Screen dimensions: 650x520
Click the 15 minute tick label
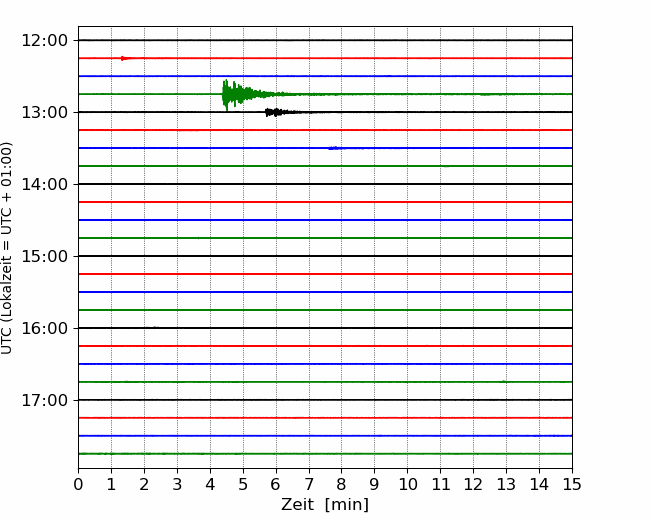click(x=572, y=485)
